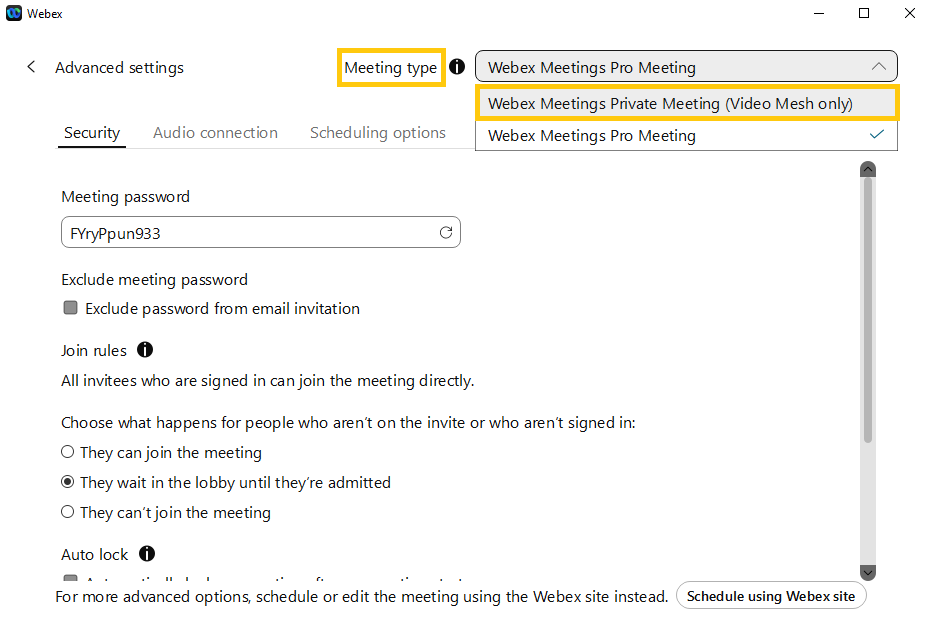The height and width of the screenshot is (636, 929).
Task: Enable Exclude password from email invitation
Action: pos(70,308)
